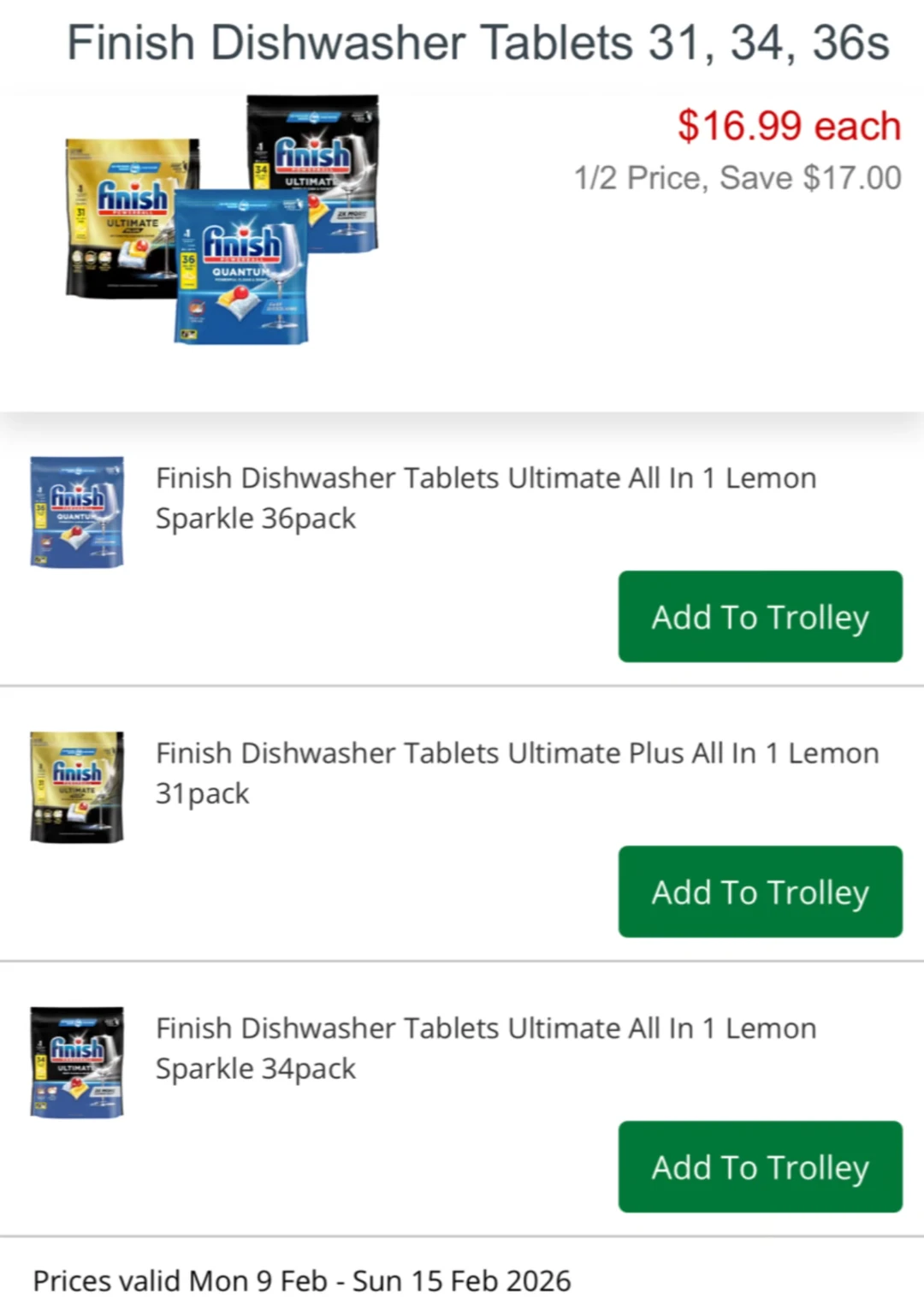The width and height of the screenshot is (924, 1310).
Task: Click the Finish Dishwasher Tablets page title
Action: pos(478,43)
